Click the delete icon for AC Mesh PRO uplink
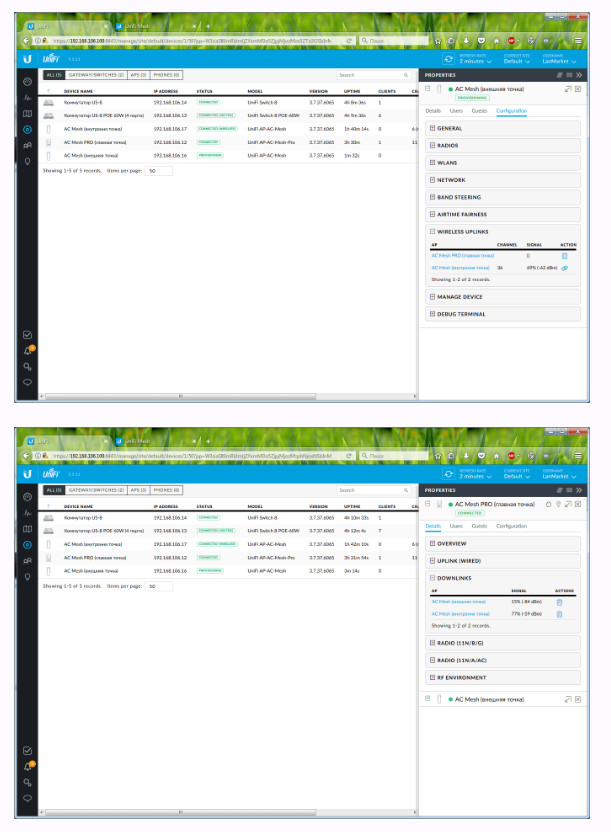This screenshot has width=611, height=832. click(564, 256)
